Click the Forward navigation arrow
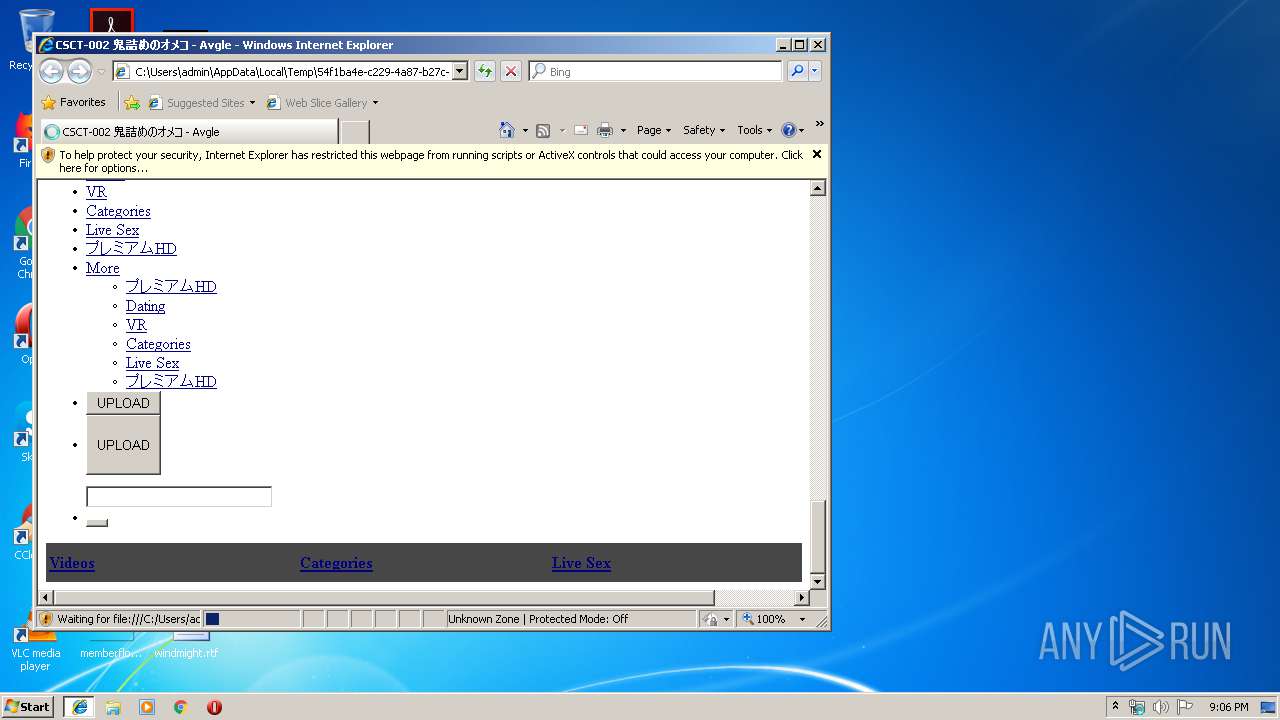This screenshot has width=1280, height=720. tap(79, 71)
